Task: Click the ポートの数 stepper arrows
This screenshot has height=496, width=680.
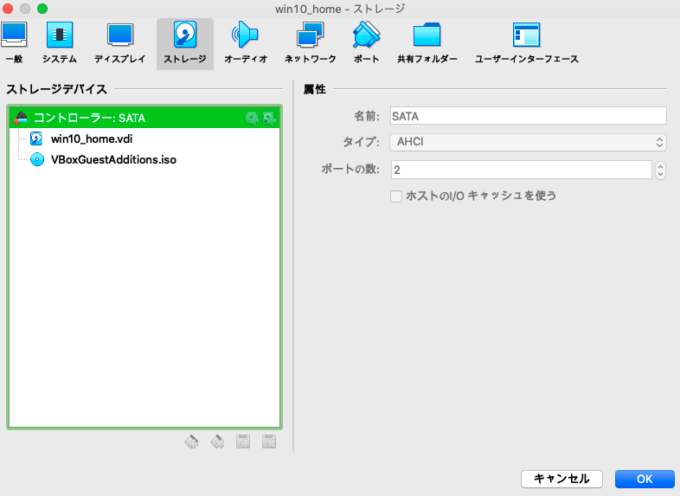Action: [660, 170]
